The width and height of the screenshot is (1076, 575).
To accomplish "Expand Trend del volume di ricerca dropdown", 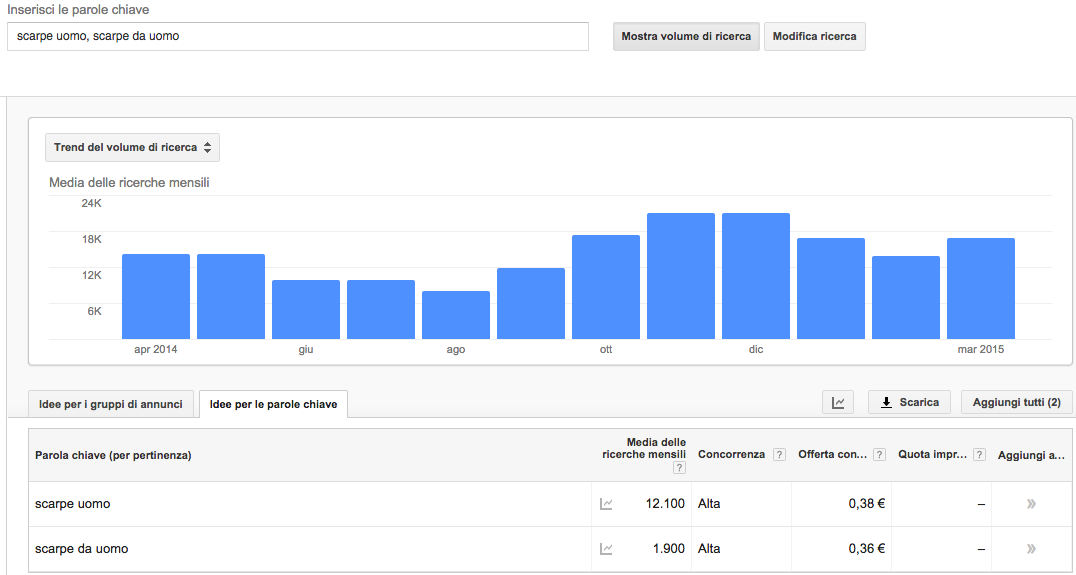I will (x=132, y=148).
